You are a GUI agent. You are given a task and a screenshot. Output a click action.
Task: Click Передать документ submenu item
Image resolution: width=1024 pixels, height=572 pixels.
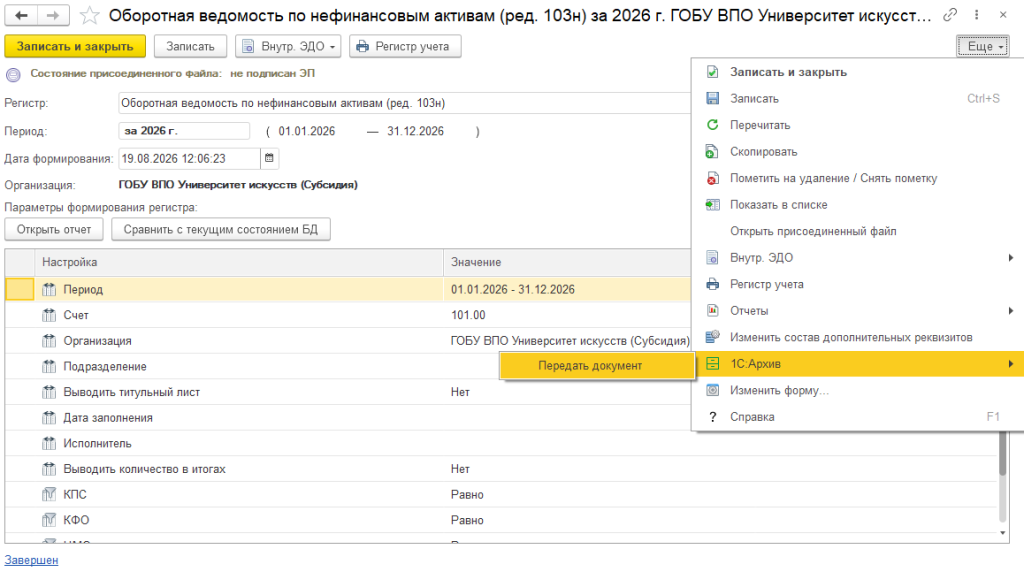[597, 366]
